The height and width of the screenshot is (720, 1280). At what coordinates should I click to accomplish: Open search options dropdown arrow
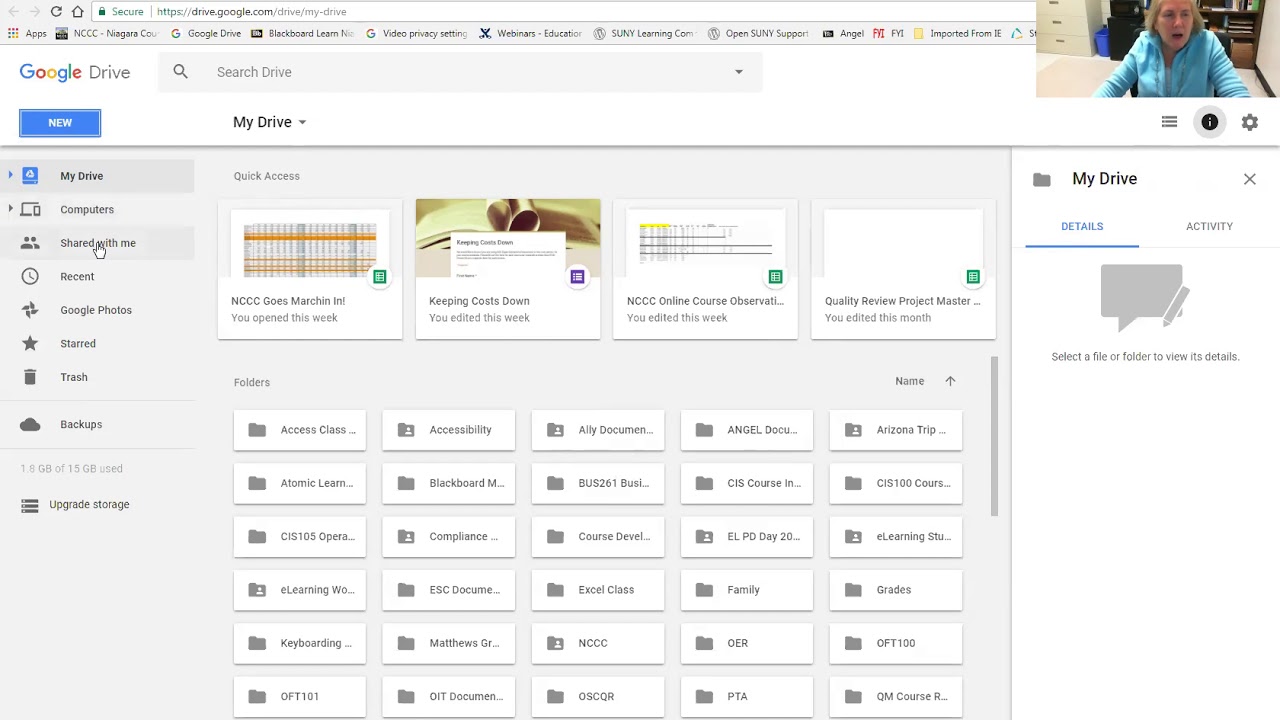[739, 72]
